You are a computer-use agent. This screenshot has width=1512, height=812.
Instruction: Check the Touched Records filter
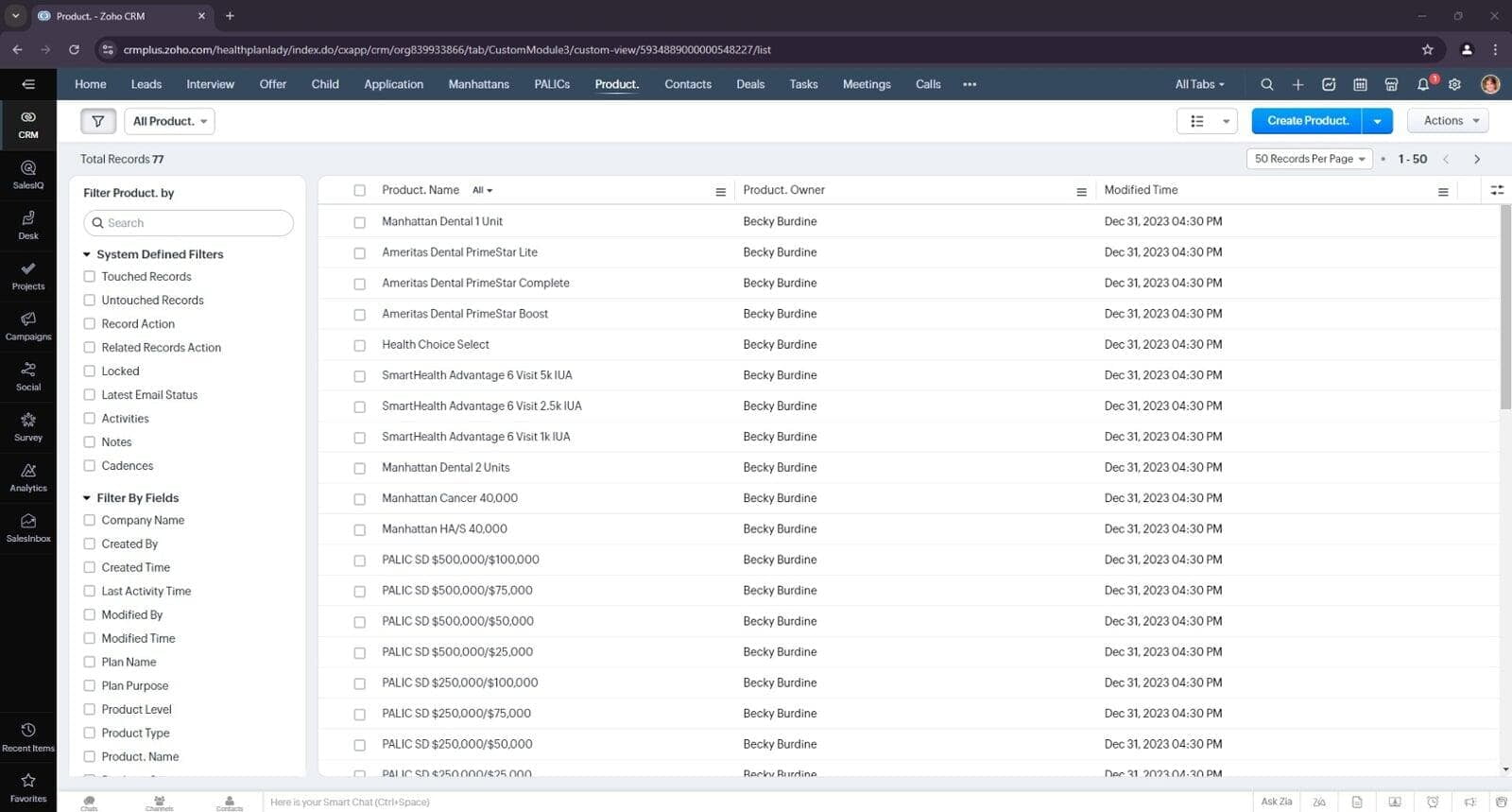tap(90, 277)
